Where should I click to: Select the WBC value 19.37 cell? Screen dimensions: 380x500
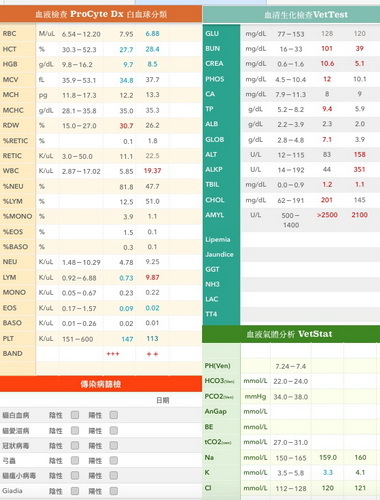(152, 171)
